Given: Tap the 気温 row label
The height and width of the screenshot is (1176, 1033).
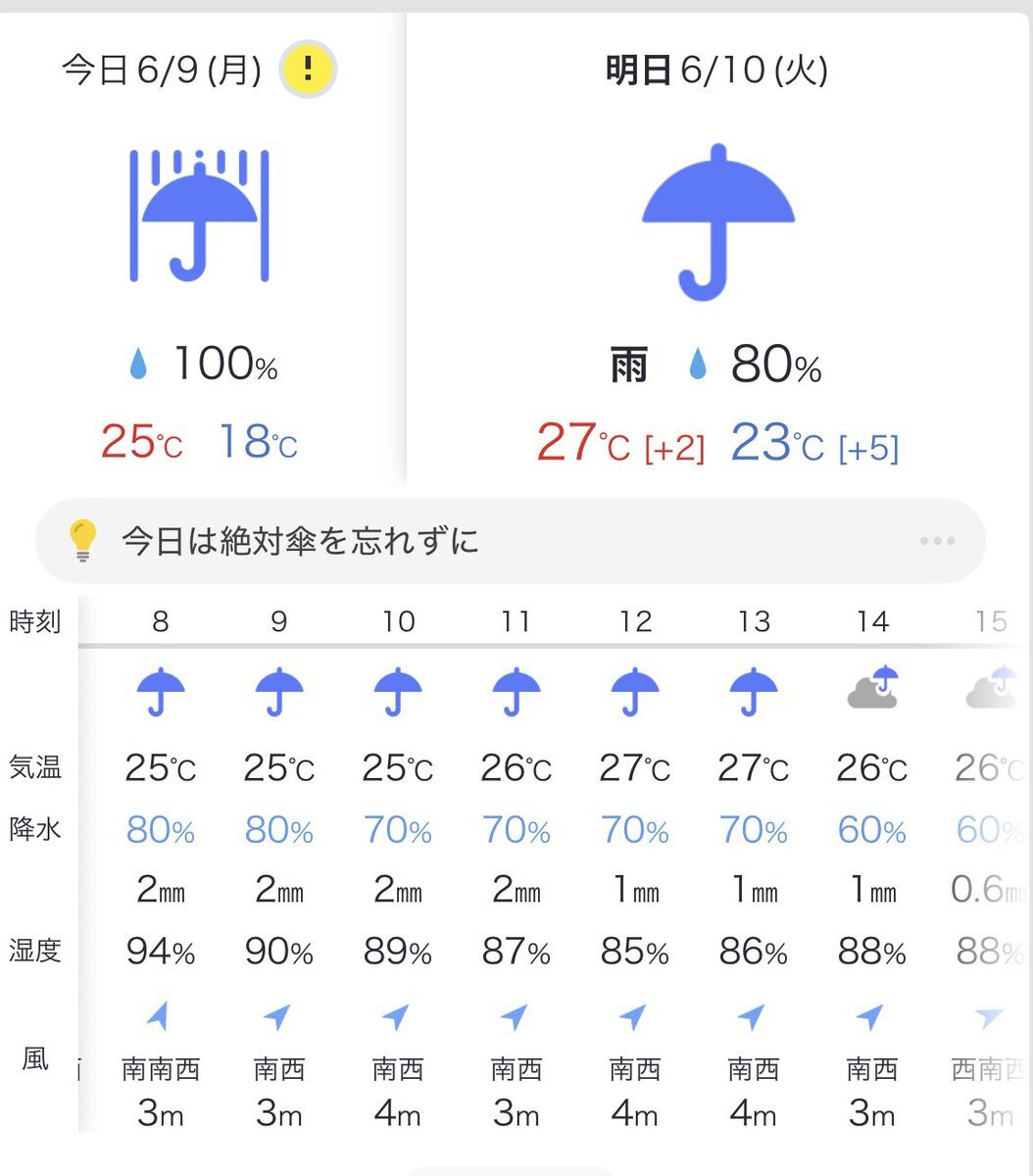Looking at the screenshot, I should click(35, 766).
